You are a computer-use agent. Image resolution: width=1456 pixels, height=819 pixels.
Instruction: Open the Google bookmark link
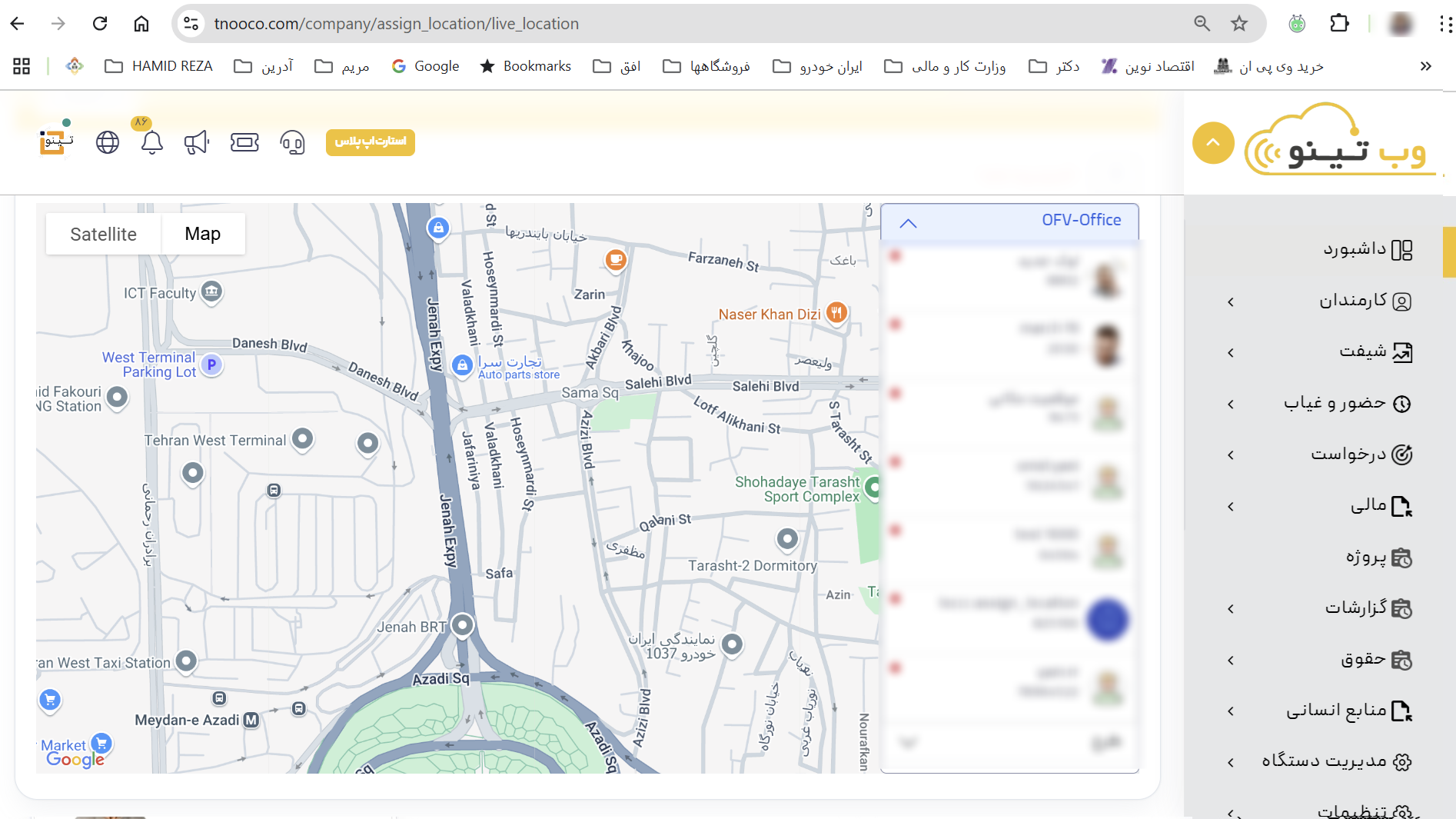(426, 66)
